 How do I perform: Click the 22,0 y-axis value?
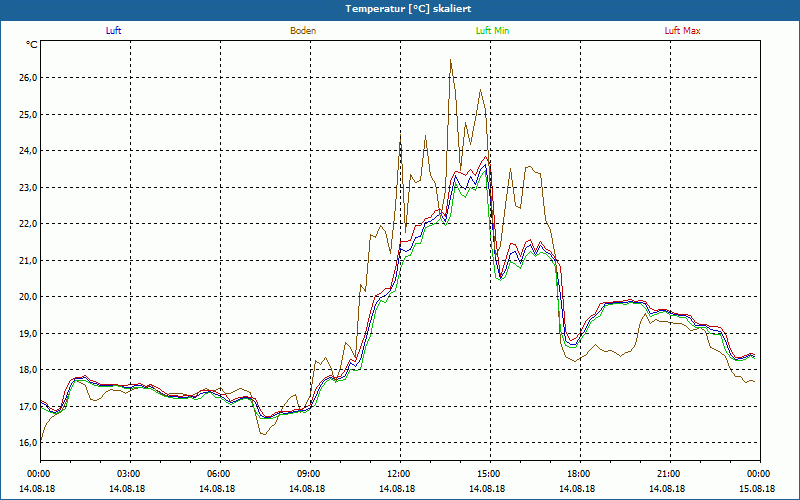pyautogui.click(x=29, y=224)
